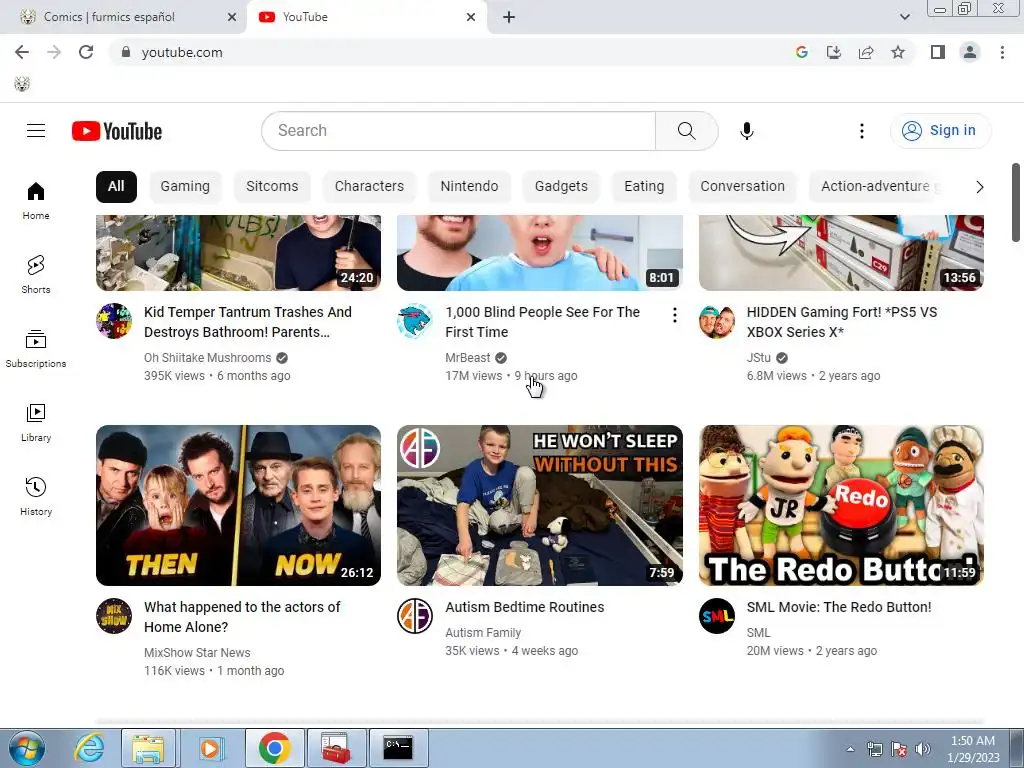
Task: Open Library from sidebar
Action: pos(36,423)
